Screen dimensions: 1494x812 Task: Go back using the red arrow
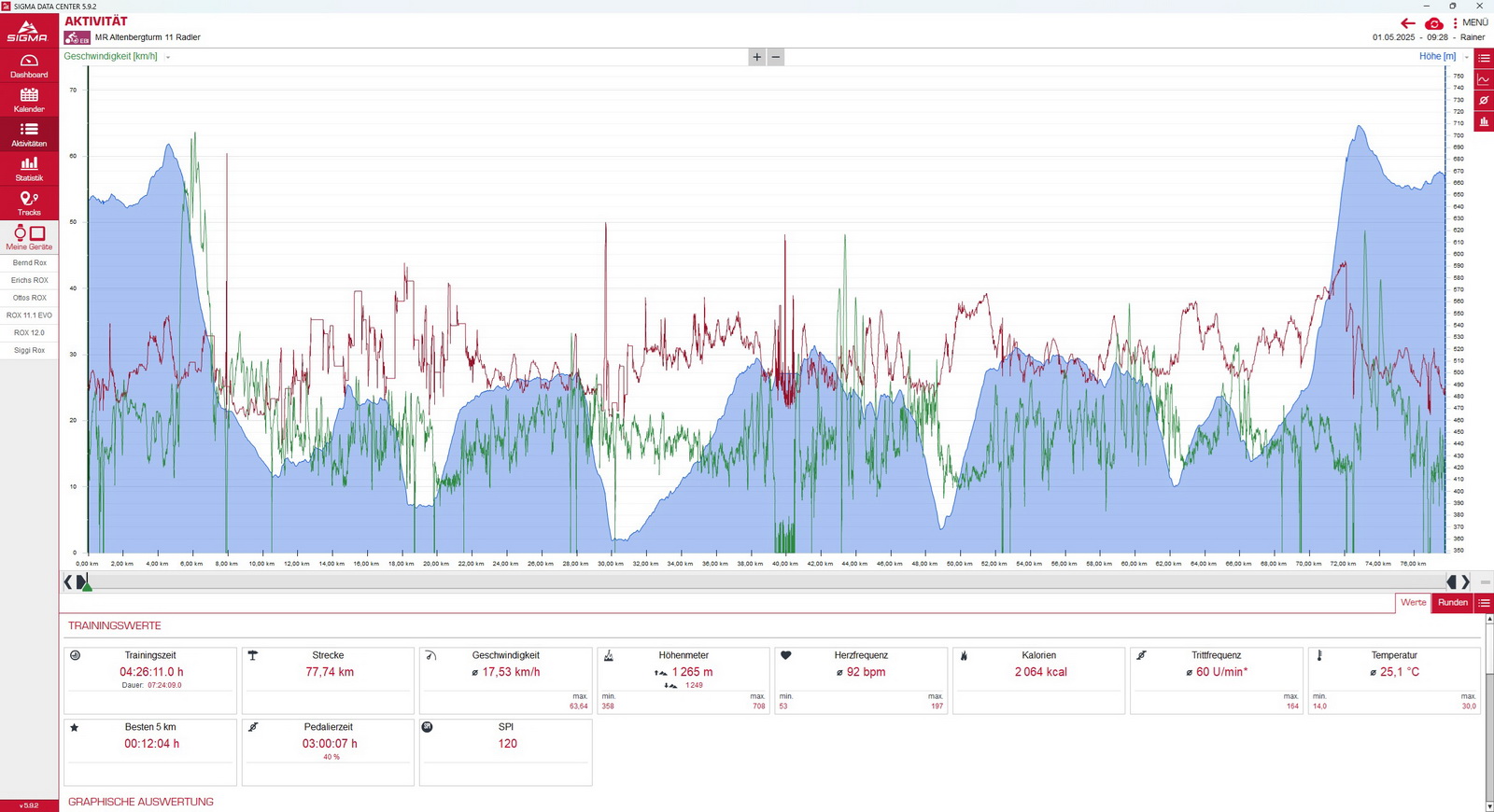1408,23
